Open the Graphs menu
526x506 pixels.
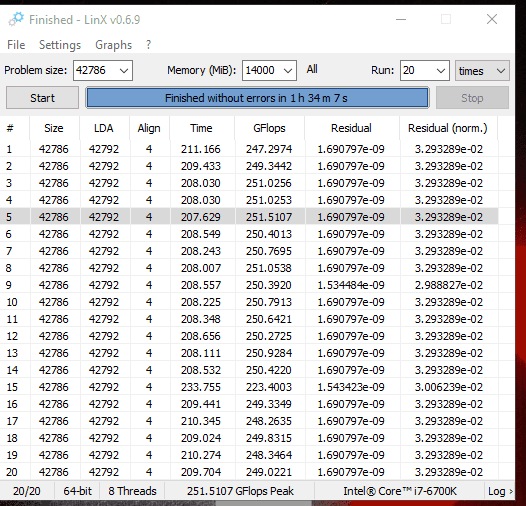pos(113,45)
